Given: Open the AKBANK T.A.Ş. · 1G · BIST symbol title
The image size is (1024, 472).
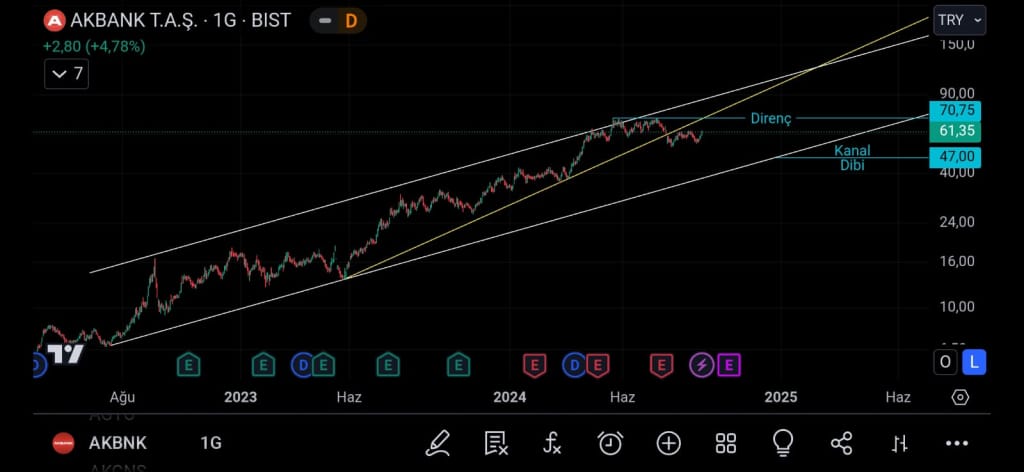Looking at the screenshot, I should pos(180,21).
